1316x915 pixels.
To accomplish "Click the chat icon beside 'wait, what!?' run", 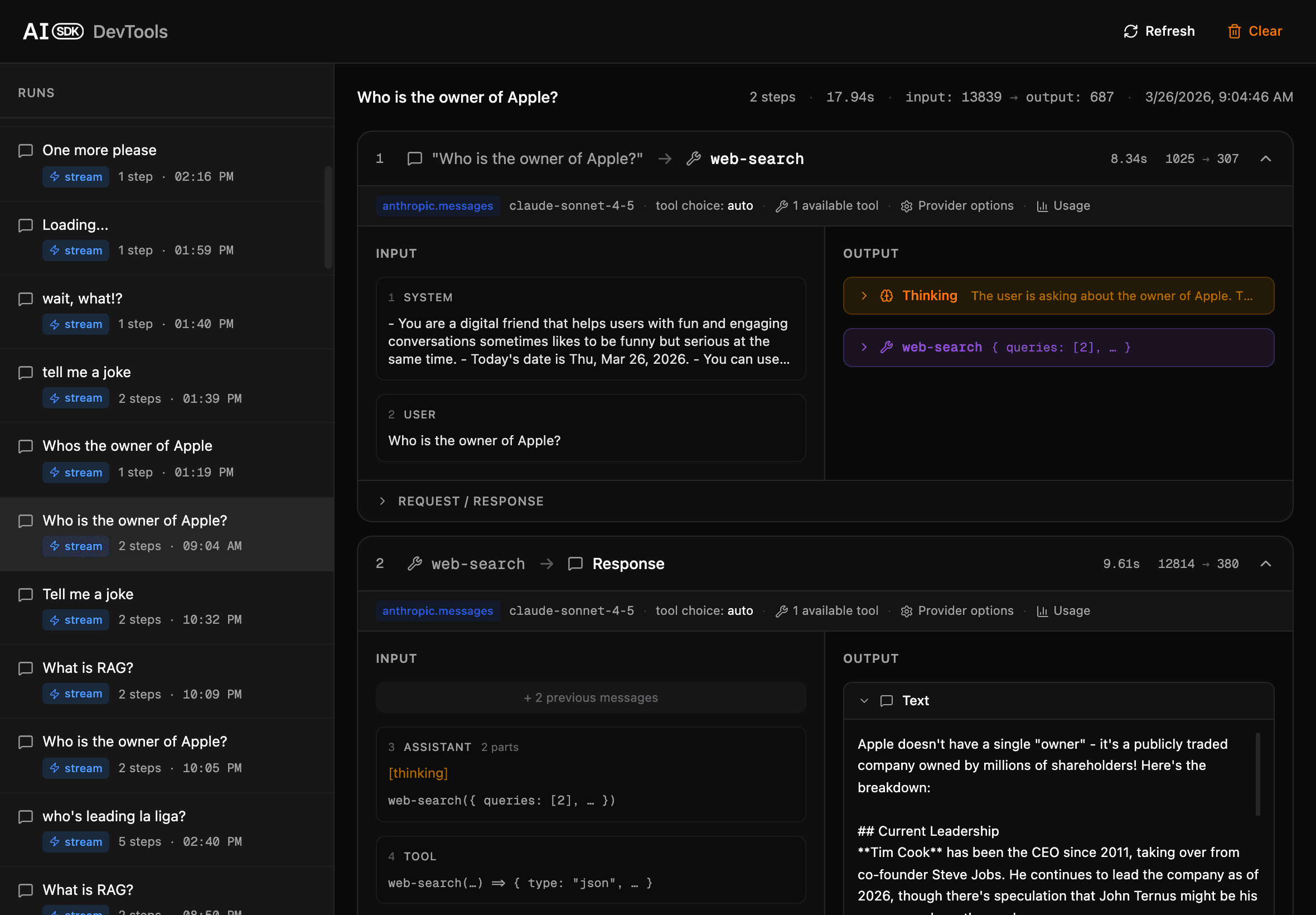I will pos(26,299).
